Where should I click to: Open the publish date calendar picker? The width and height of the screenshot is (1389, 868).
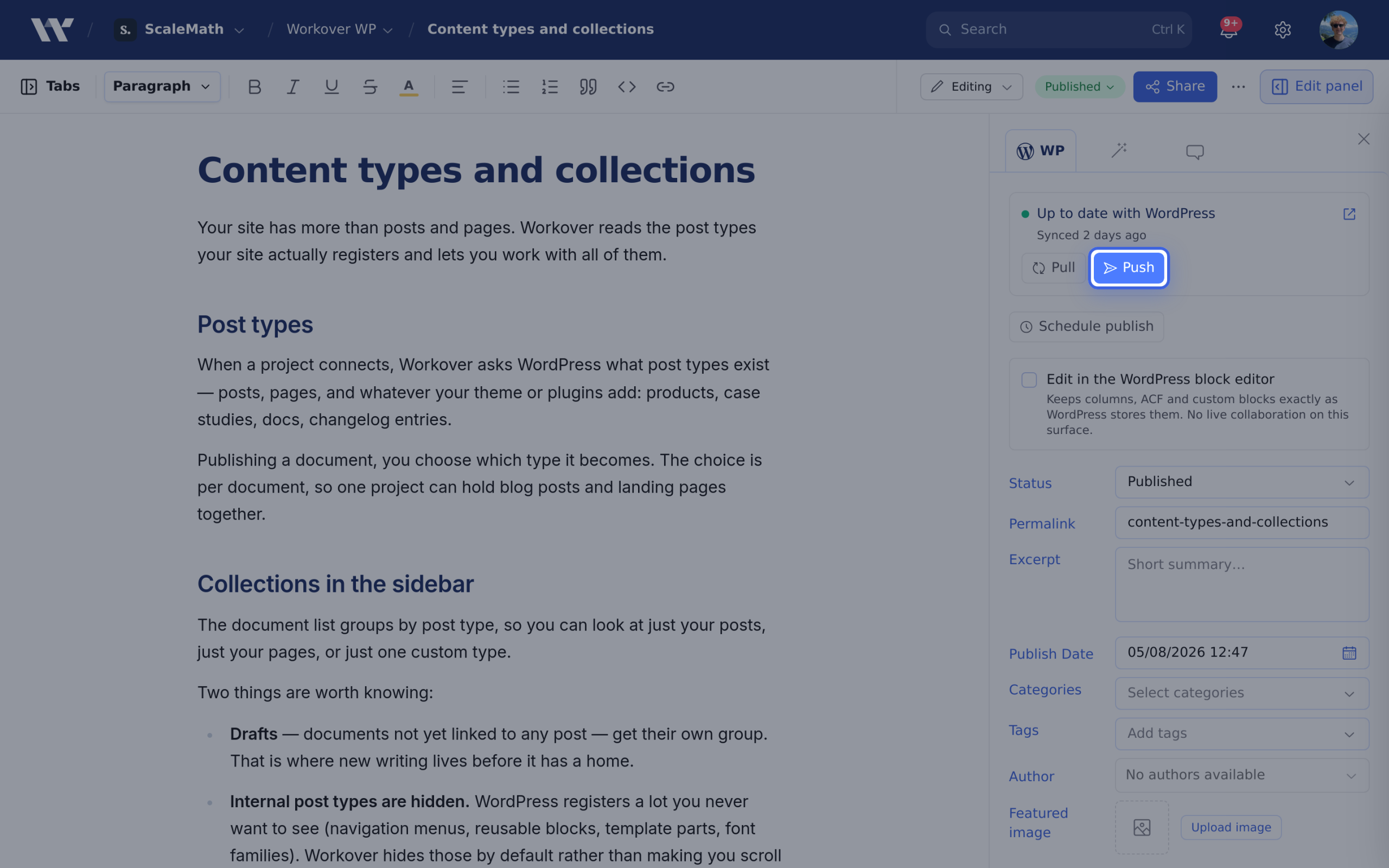pos(1349,653)
